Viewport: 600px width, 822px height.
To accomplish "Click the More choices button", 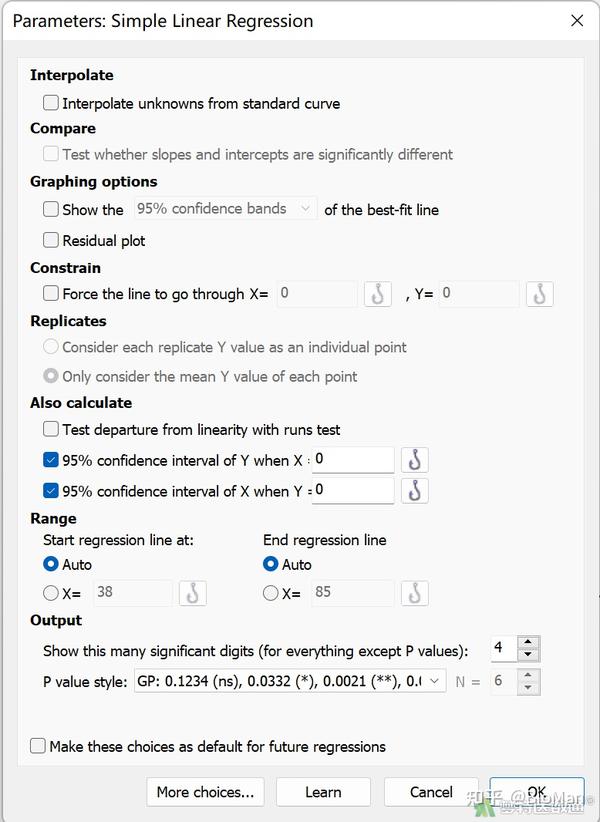I will coord(205,792).
